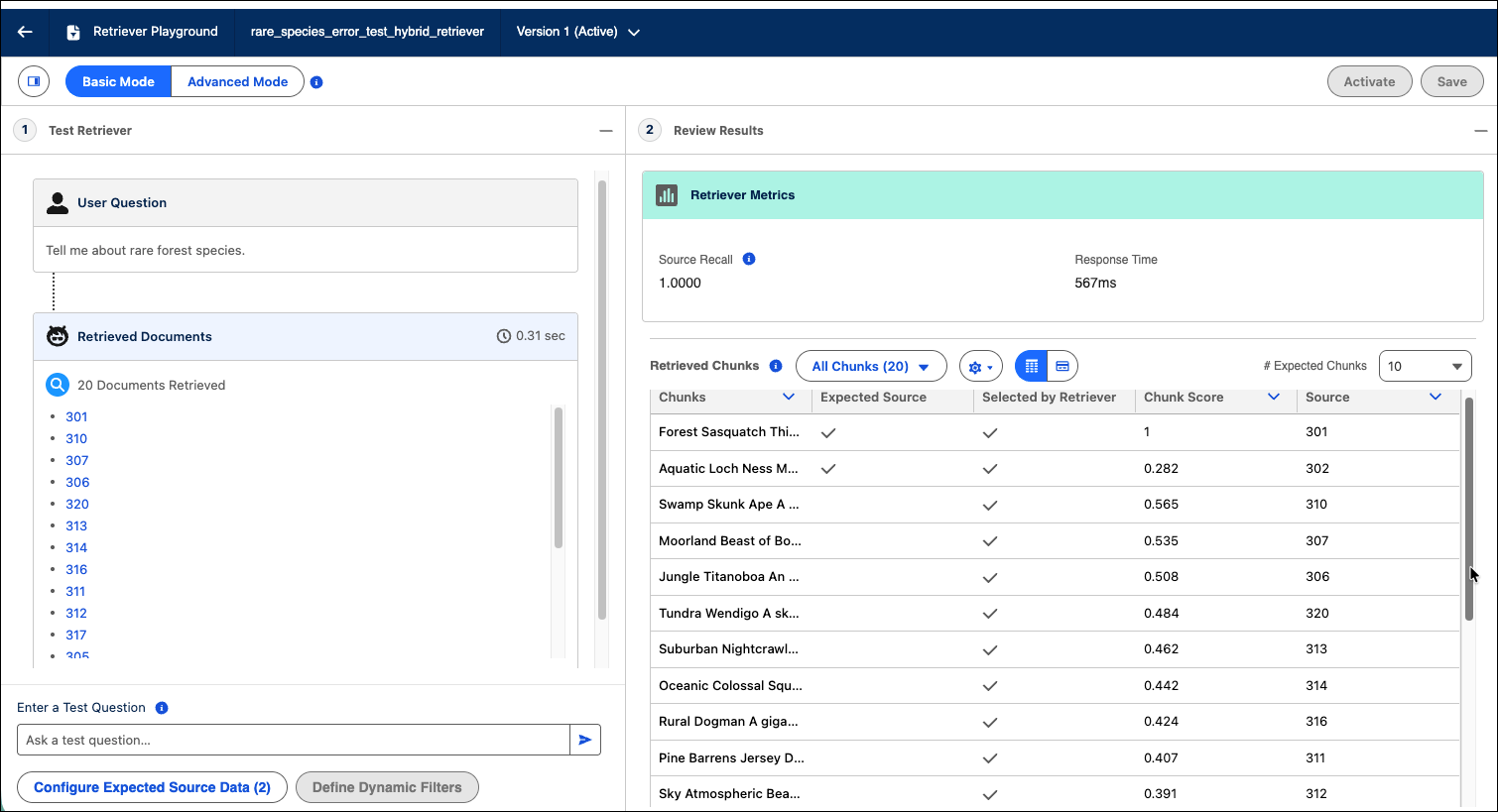Click the Retrieved Documents robot icon

pos(58,336)
